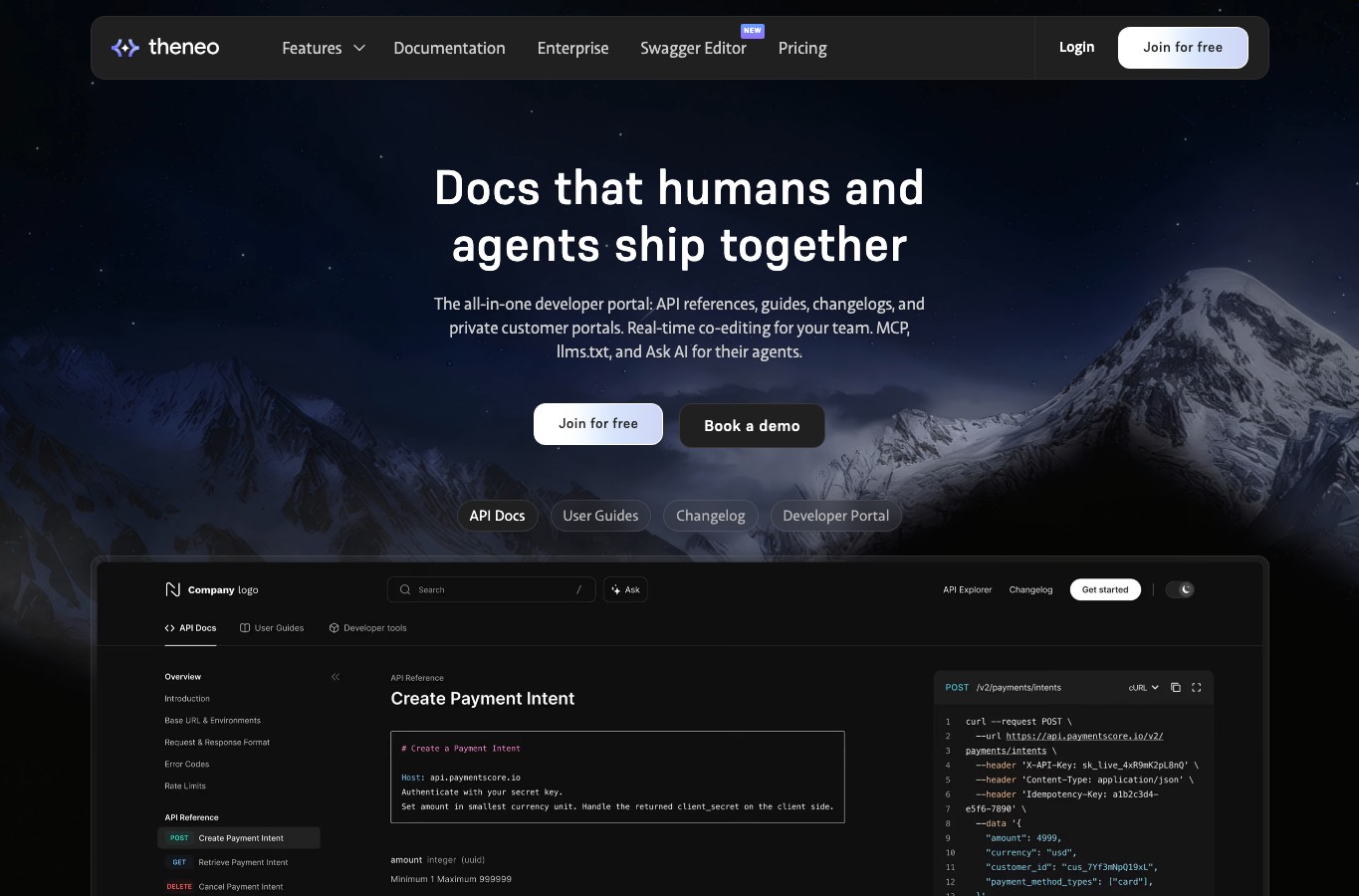Viewport: 1359px width, 896px height.
Task: Select the User Guides tab in docs preview
Action: pos(272,628)
